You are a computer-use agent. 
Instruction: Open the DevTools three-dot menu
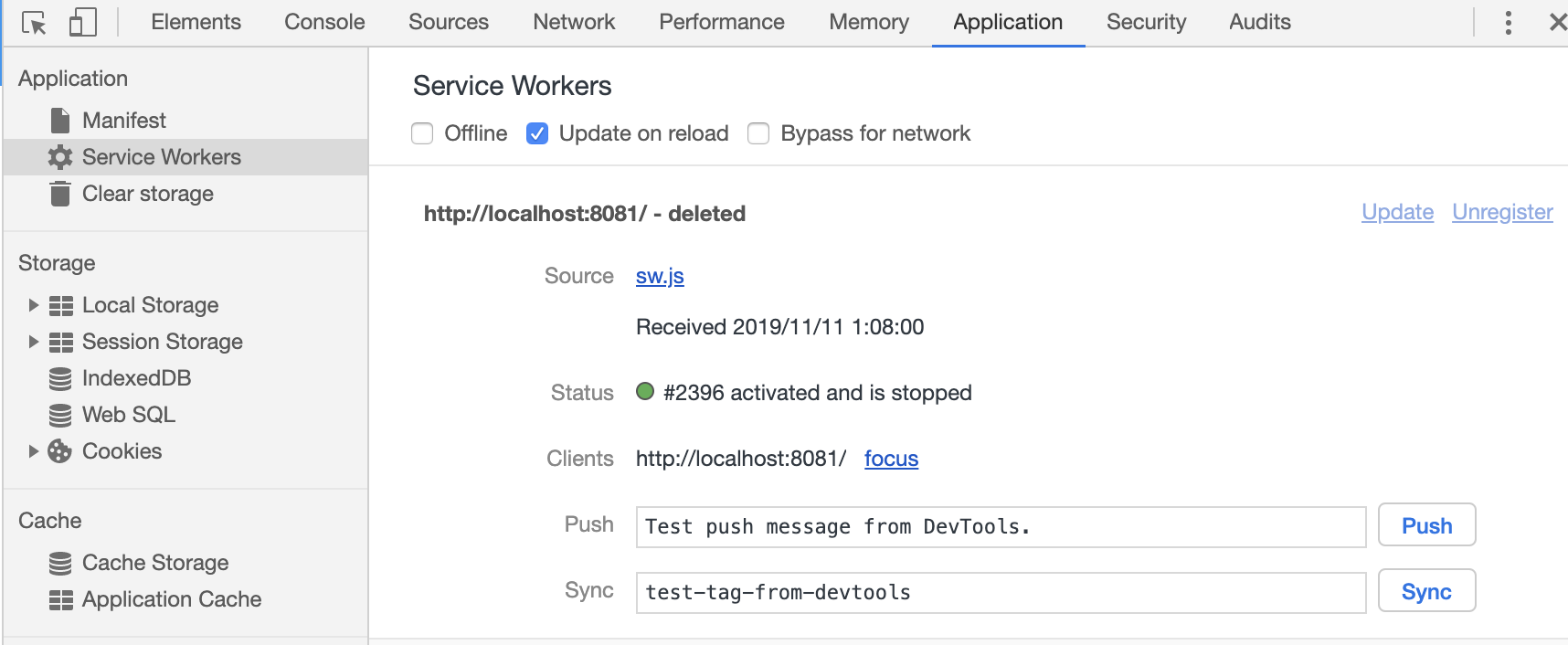1508,23
